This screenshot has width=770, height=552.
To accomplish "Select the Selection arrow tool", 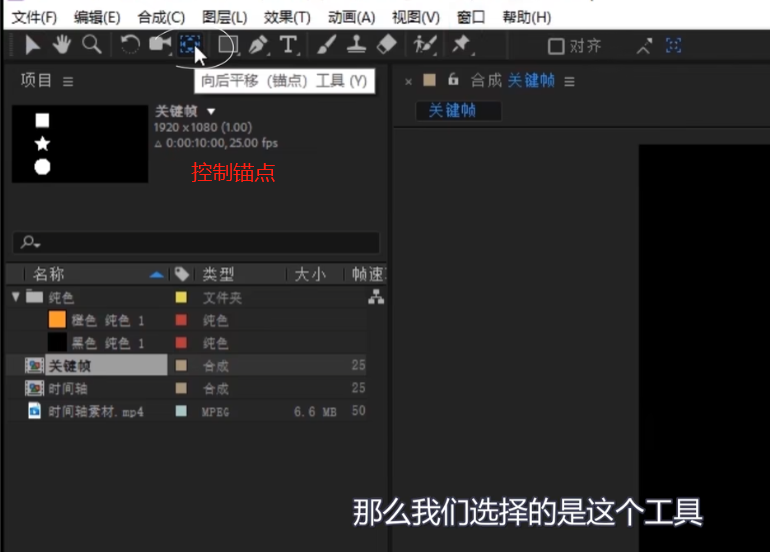I will tap(32, 45).
